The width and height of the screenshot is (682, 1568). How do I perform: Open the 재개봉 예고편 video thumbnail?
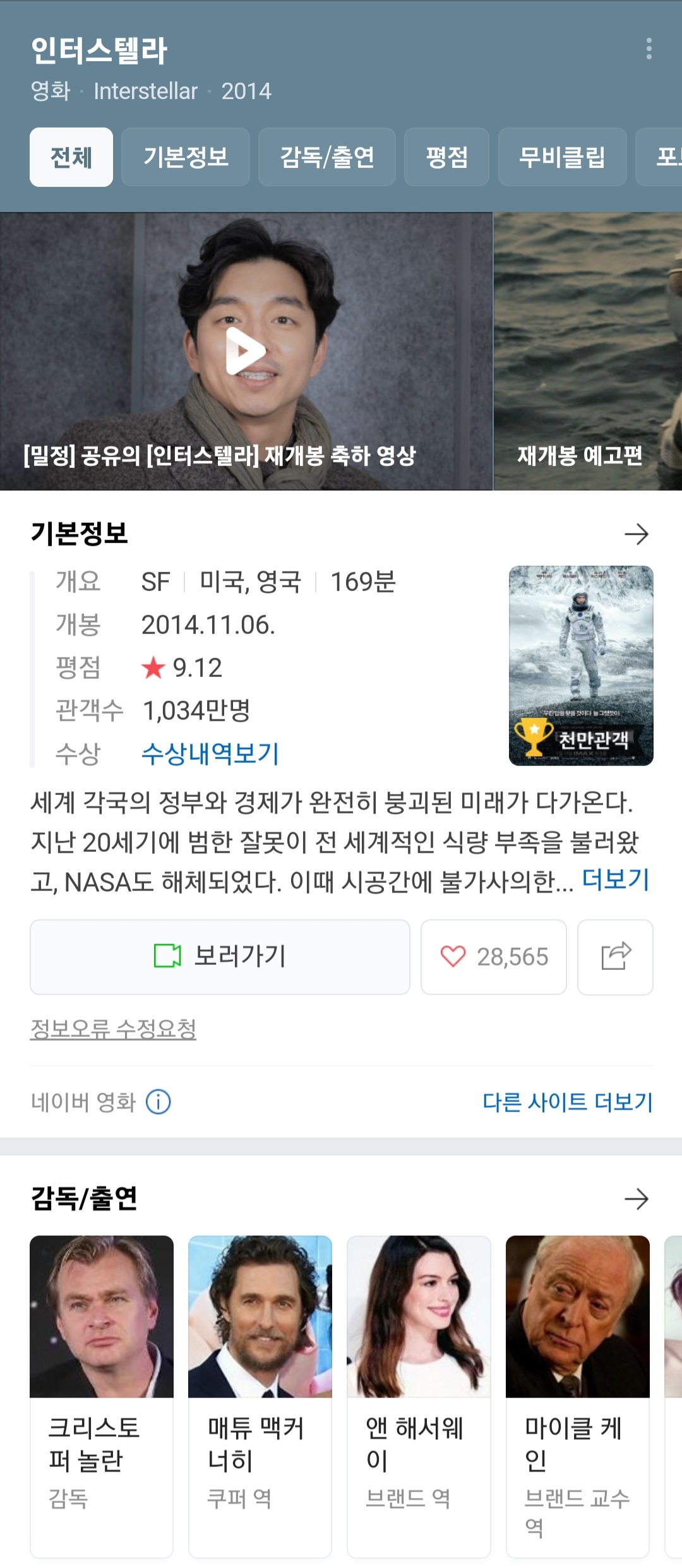pyautogui.click(x=587, y=351)
